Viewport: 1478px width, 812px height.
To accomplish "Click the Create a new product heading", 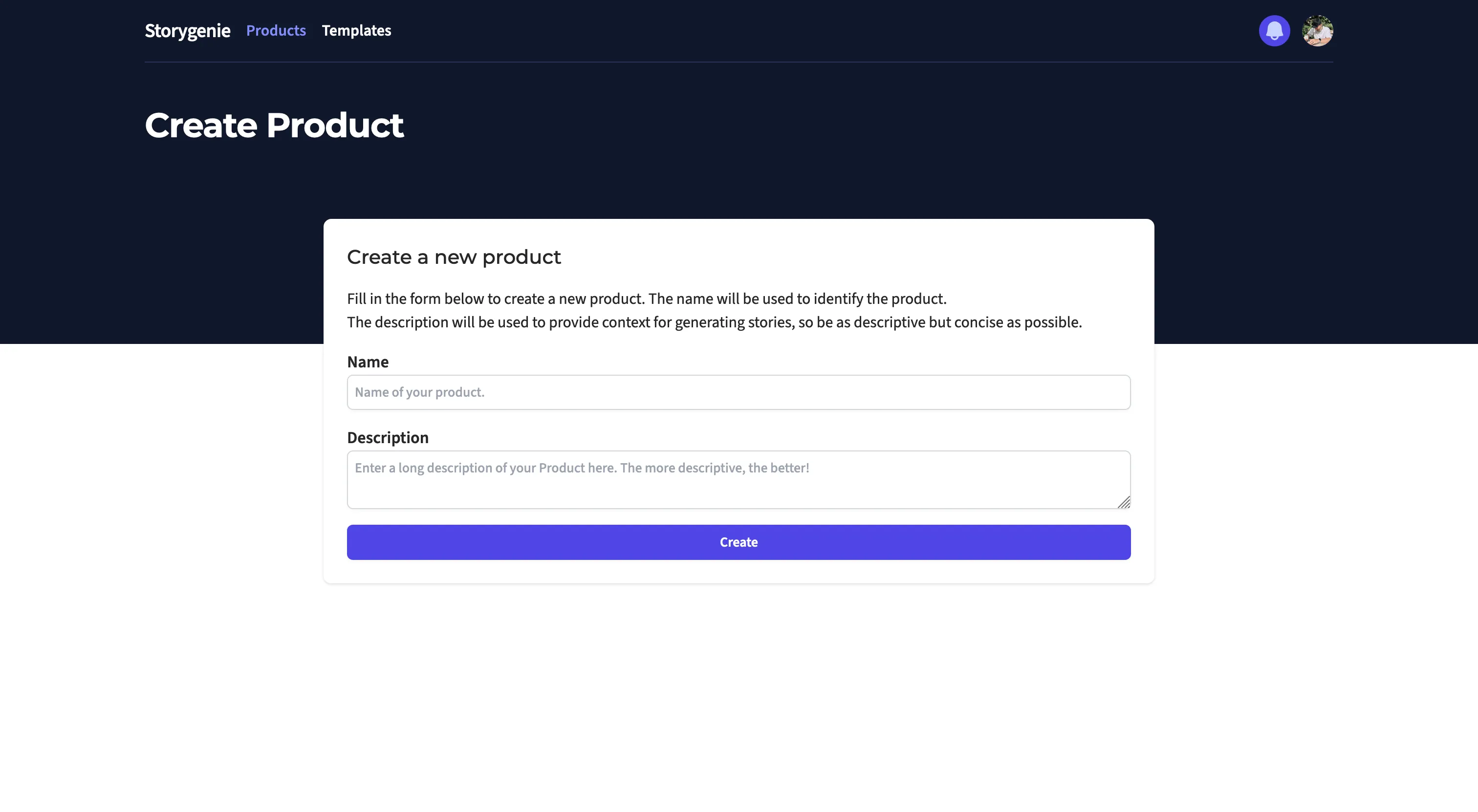I will tap(454, 257).
